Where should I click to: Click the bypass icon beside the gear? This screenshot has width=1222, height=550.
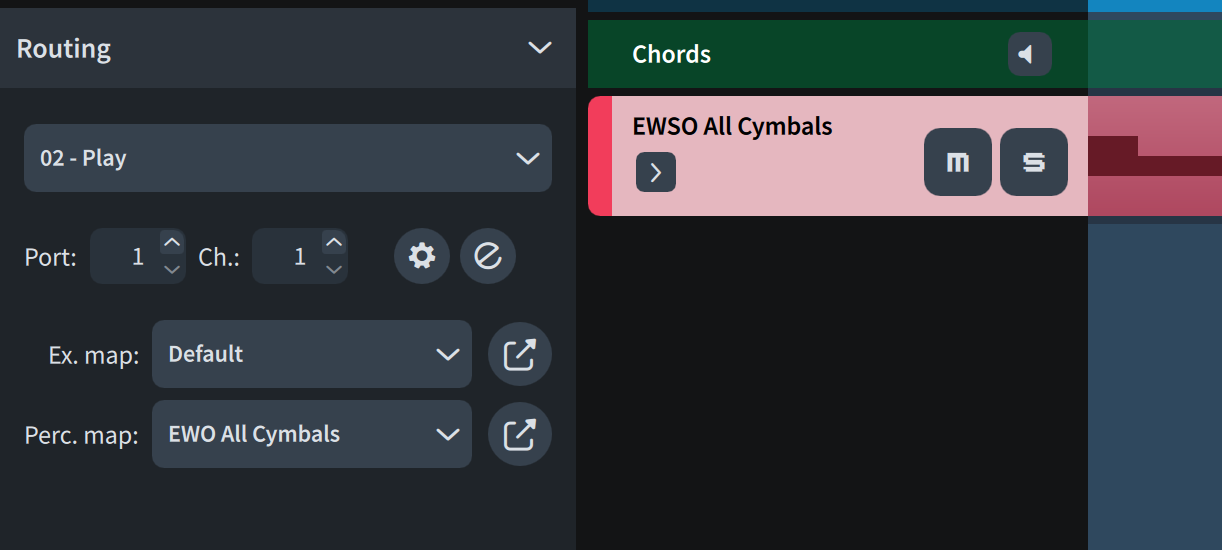488,256
